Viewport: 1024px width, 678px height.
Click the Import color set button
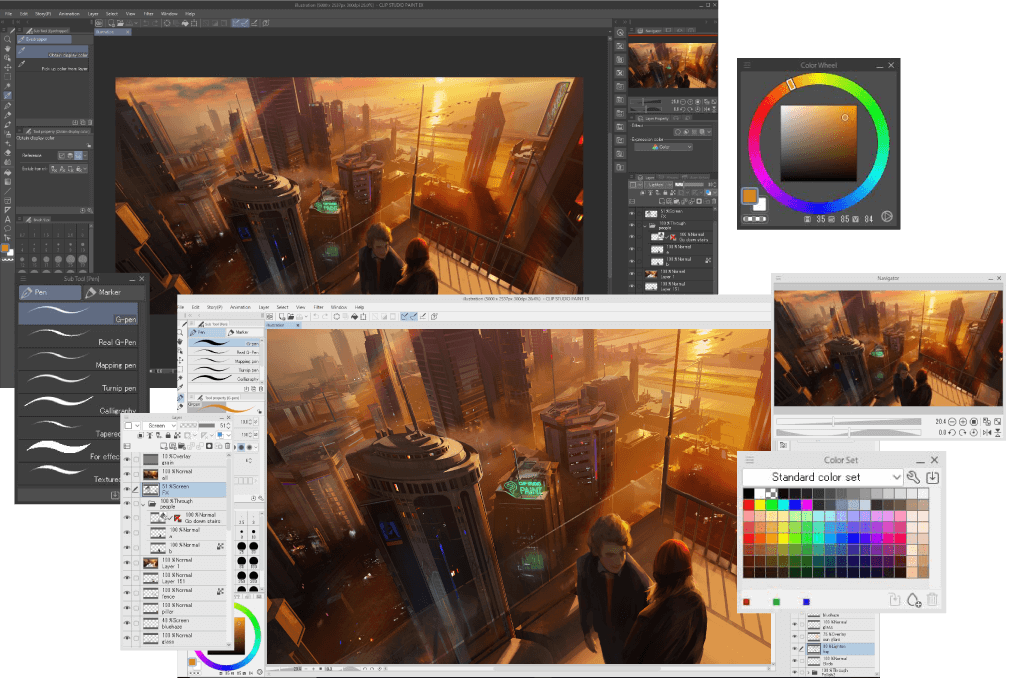coord(933,477)
